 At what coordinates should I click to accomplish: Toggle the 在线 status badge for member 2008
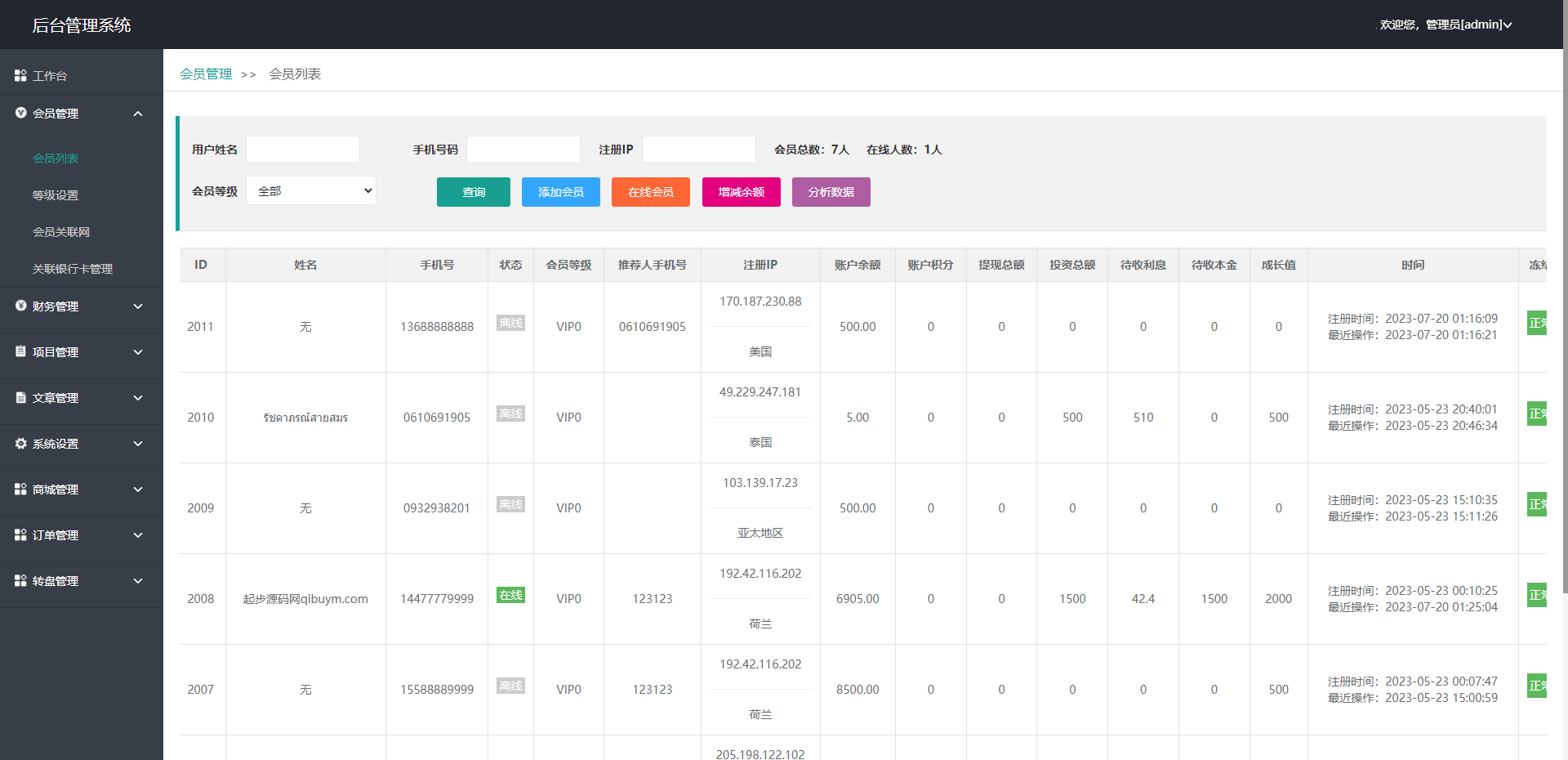coord(510,595)
